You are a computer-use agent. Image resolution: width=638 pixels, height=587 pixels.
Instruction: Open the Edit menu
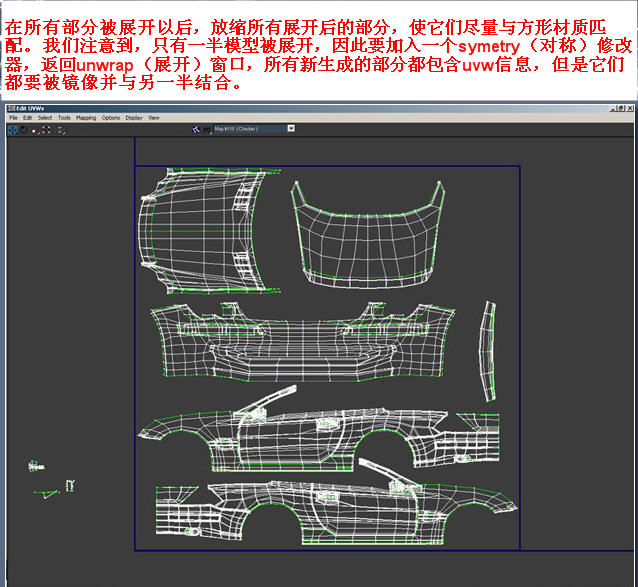pos(29,118)
